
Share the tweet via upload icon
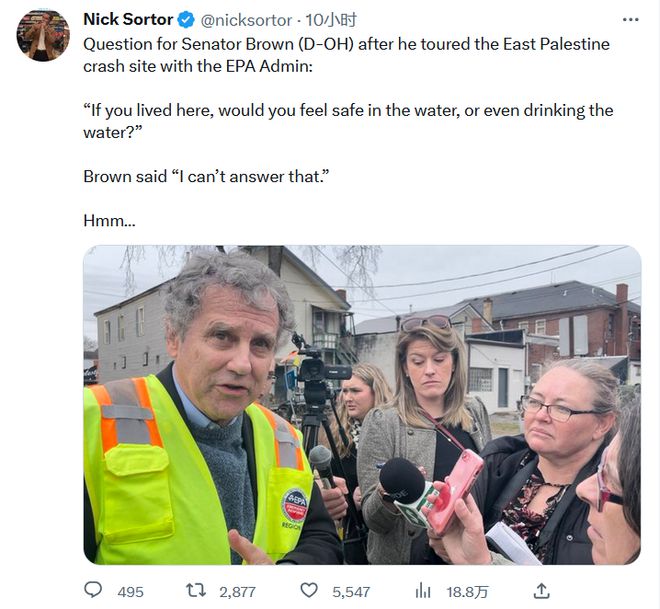click(542, 591)
